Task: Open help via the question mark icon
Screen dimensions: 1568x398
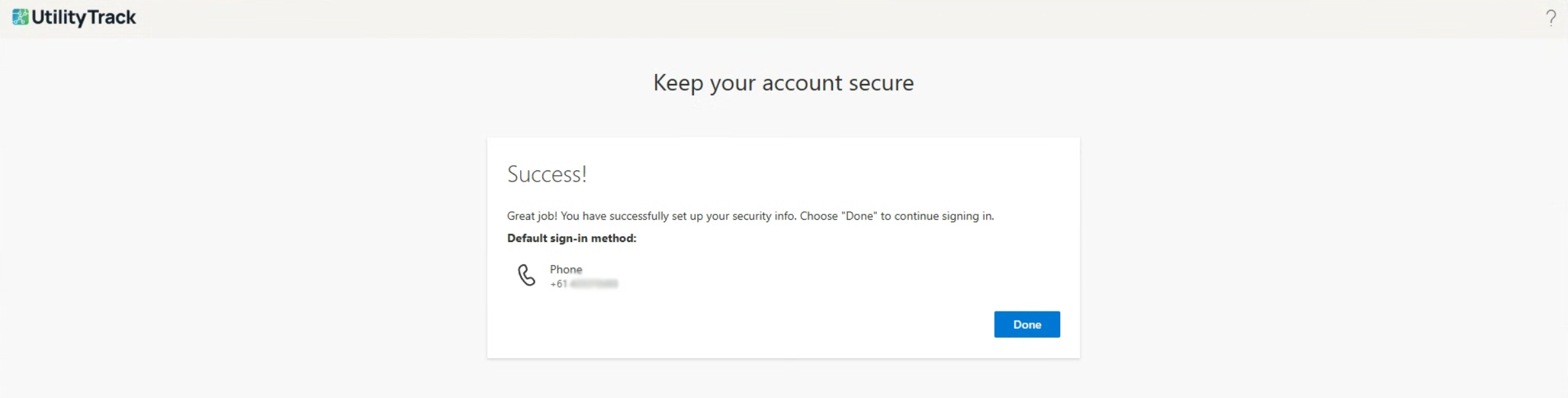Action: (1550, 18)
